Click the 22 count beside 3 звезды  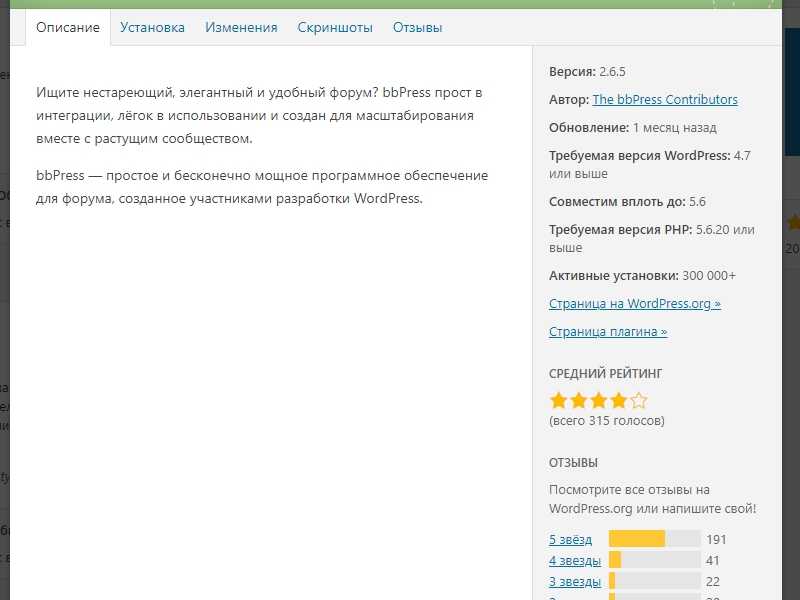click(713, 582)
